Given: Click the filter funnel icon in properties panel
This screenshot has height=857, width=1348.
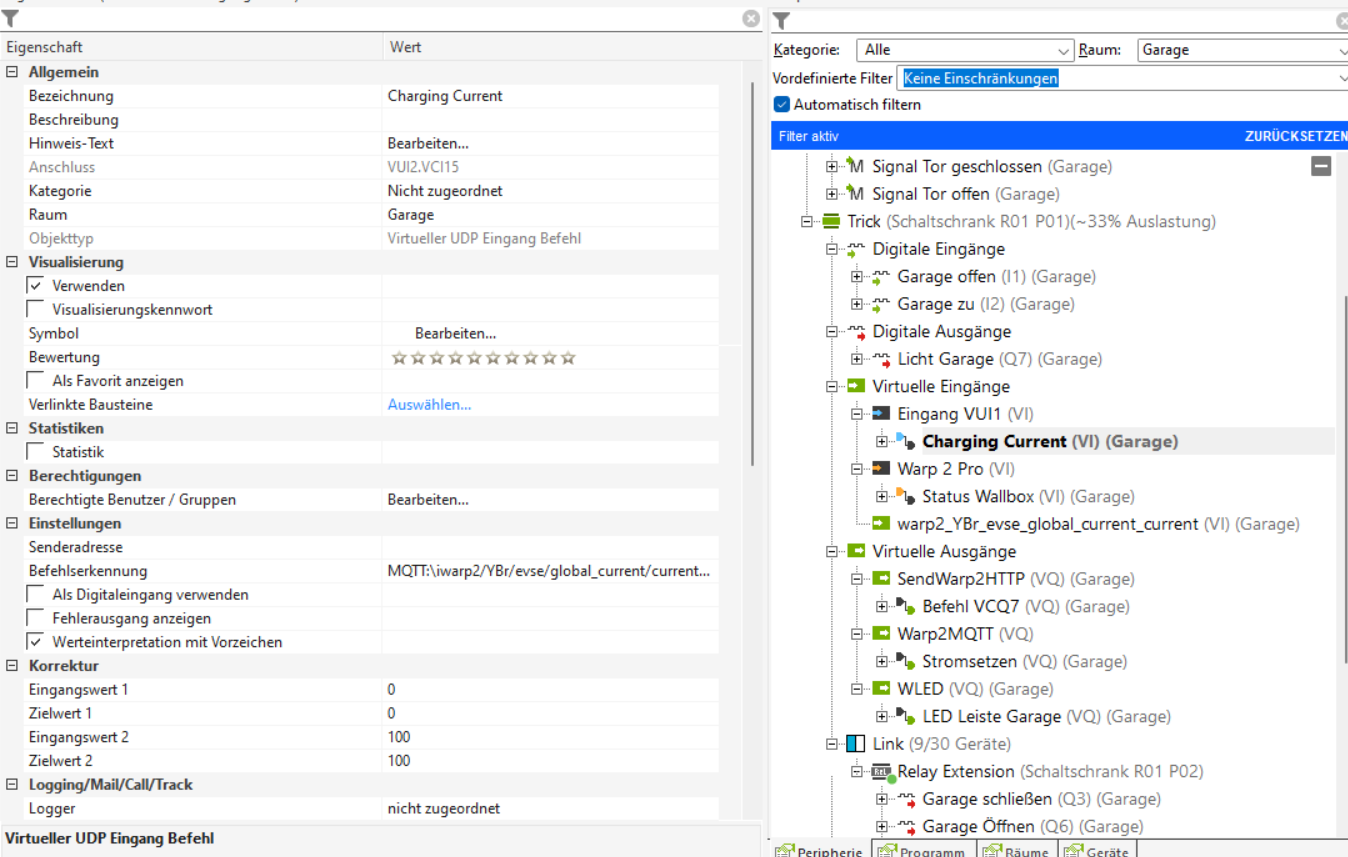Looking at the screenshot, I should [11, 19].
